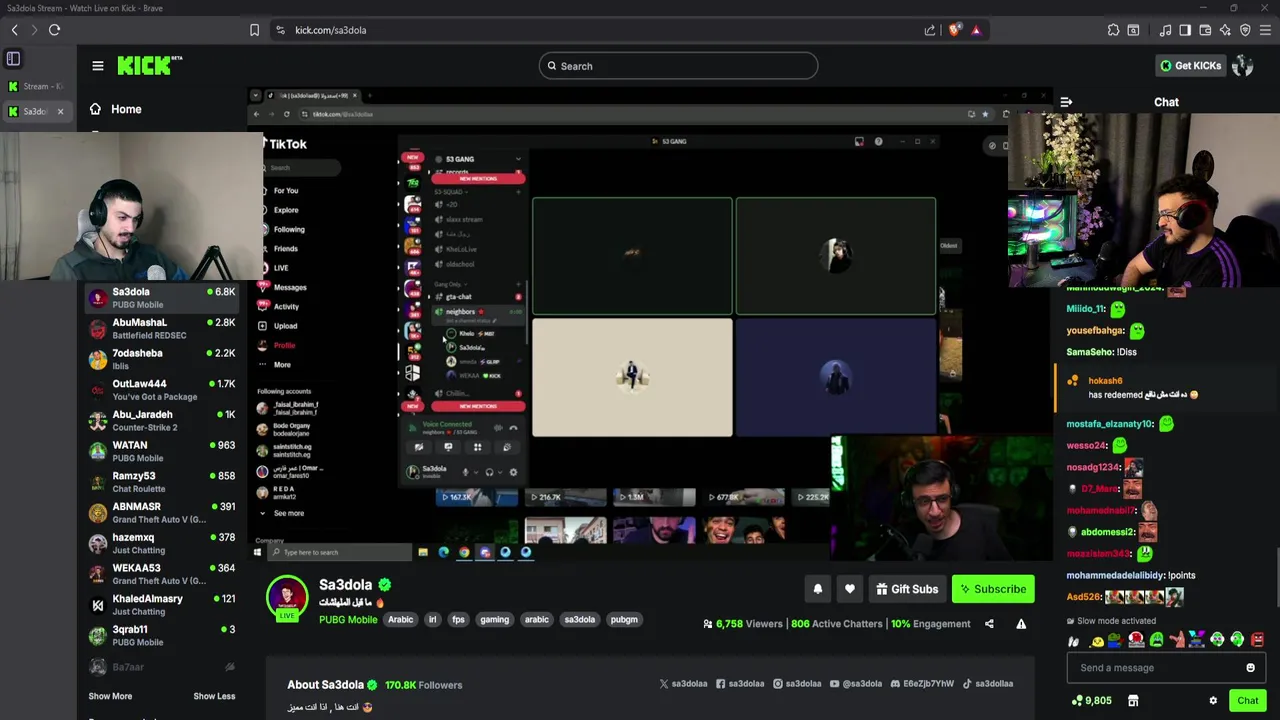The height and width of the screenshot is (720, 1280).
Task: Open Ramzy53 channel in sidebar
Action: pyautogui.click(x=162, y=482)
